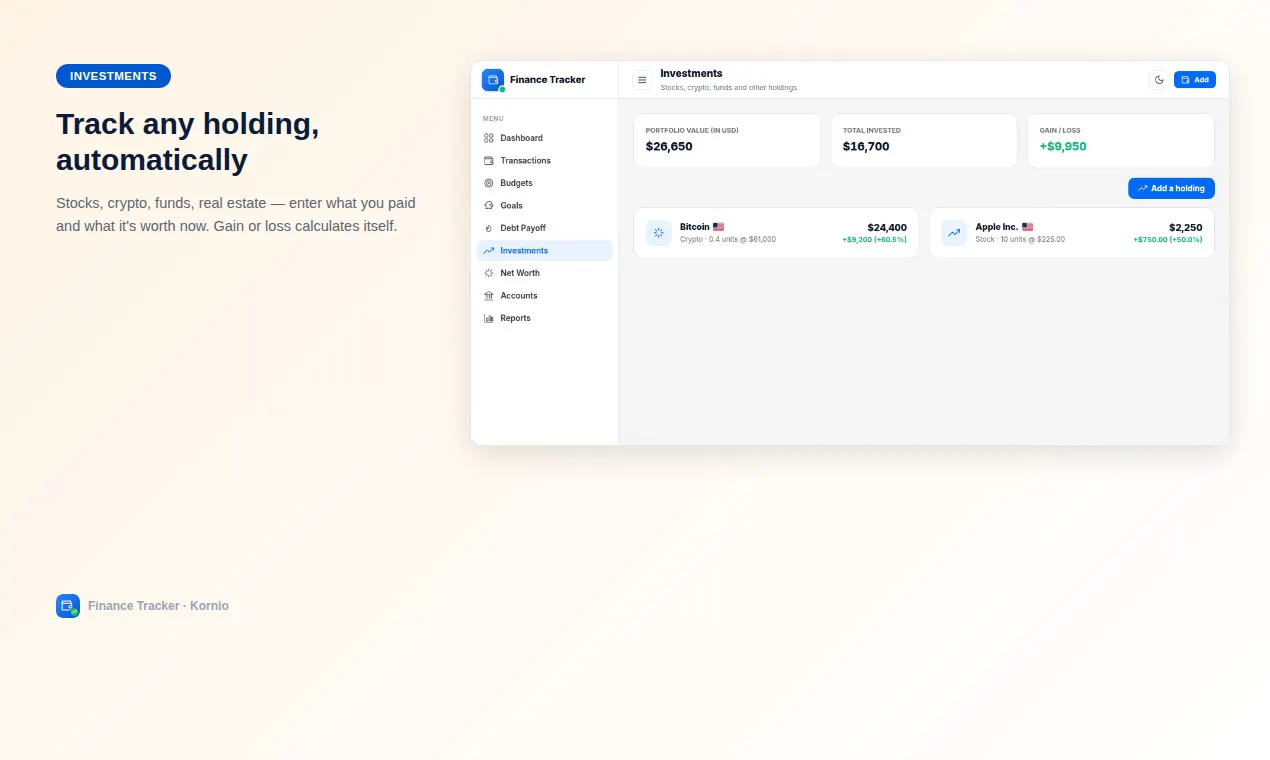Click the Goals piggy bank icon
Image resolution: width=1270 pixels, height=760 pixels.
click(489, 205)
